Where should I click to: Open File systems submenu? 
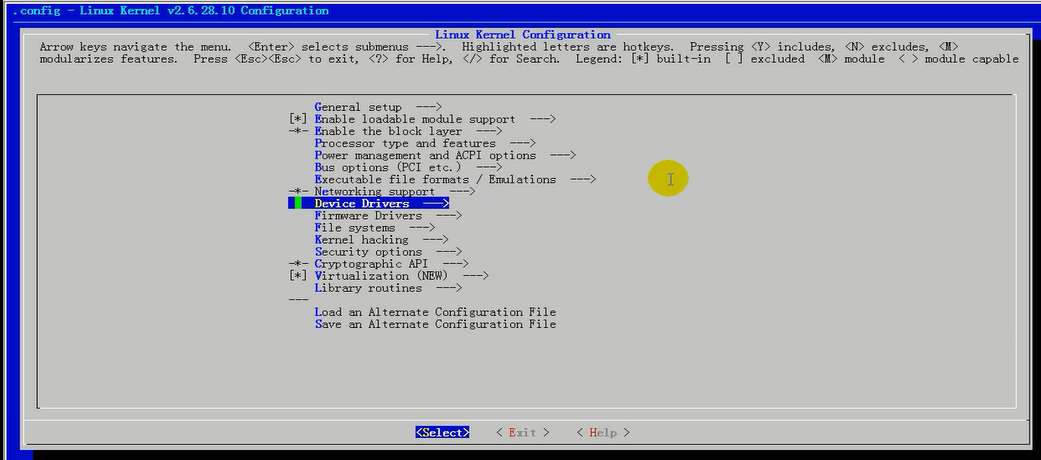(x=374, y=228)
